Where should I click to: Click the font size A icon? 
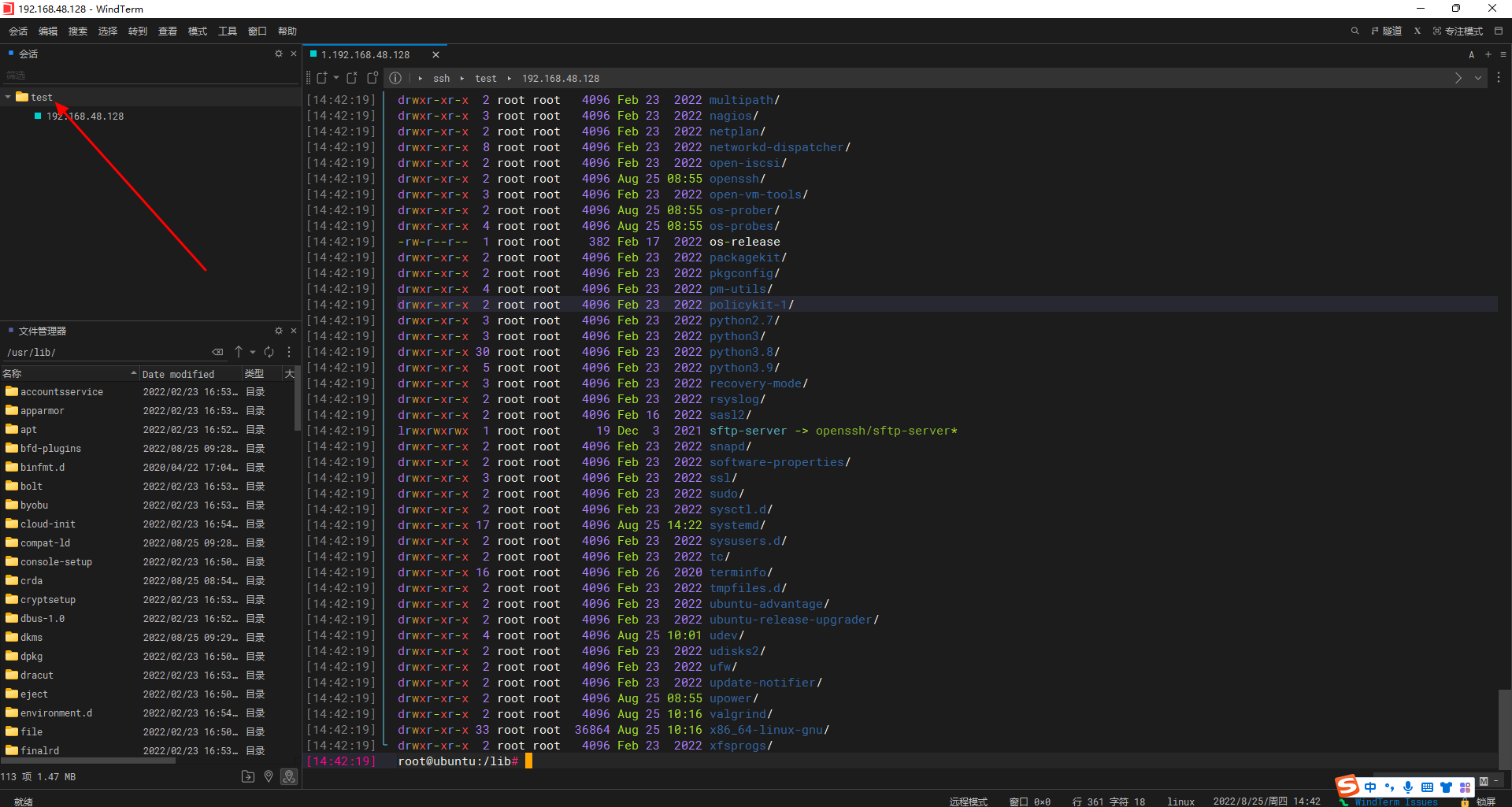click(1471, 54)
